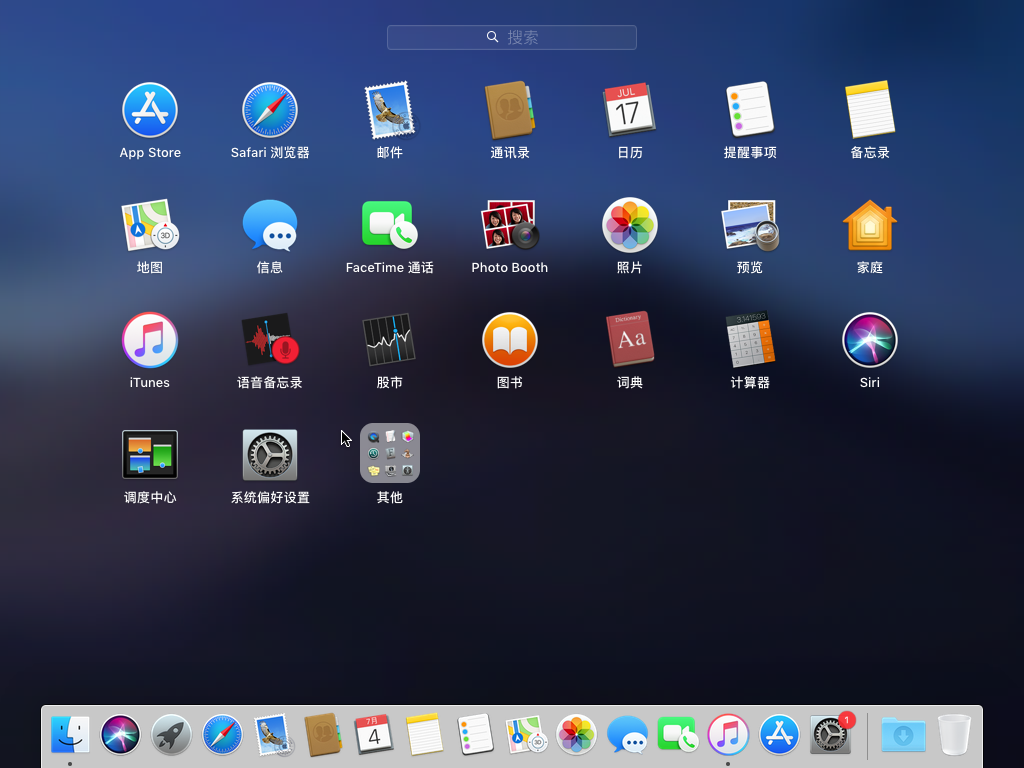Expand the 其他 folder
The height and width of the screenshot is (768, 1024).
pos(390,453)
